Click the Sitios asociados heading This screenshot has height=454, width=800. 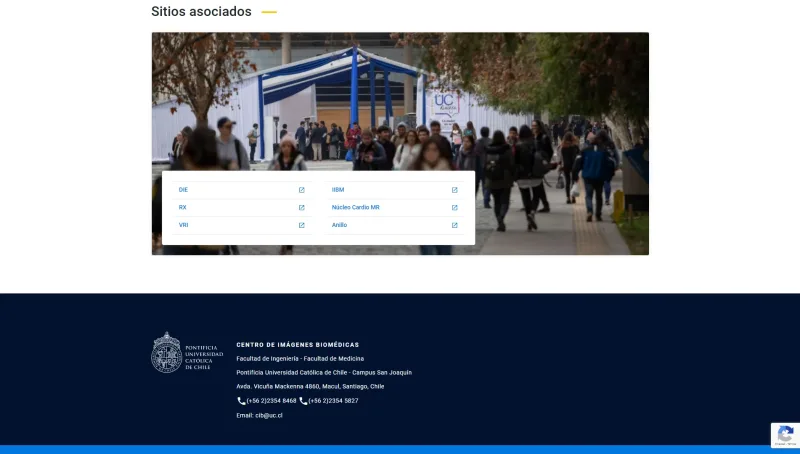(x=201, y=11)
